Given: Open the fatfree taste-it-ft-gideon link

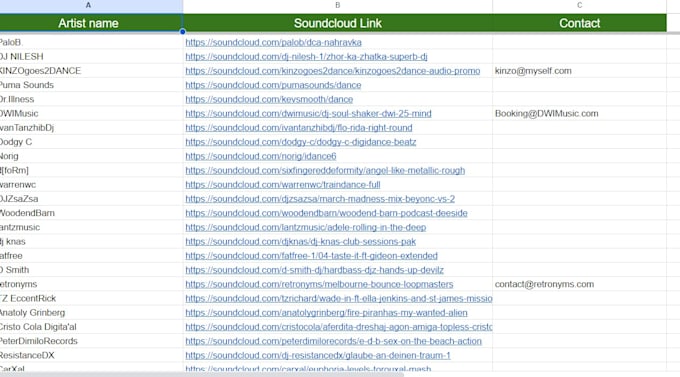Looking at the screenshot, I should [311, 256].
